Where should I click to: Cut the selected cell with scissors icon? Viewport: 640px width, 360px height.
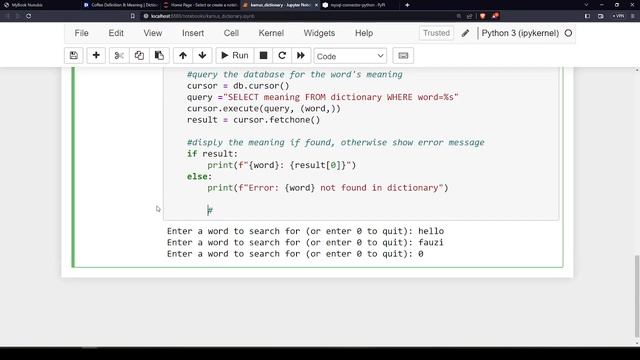click(x=119, y=56)
